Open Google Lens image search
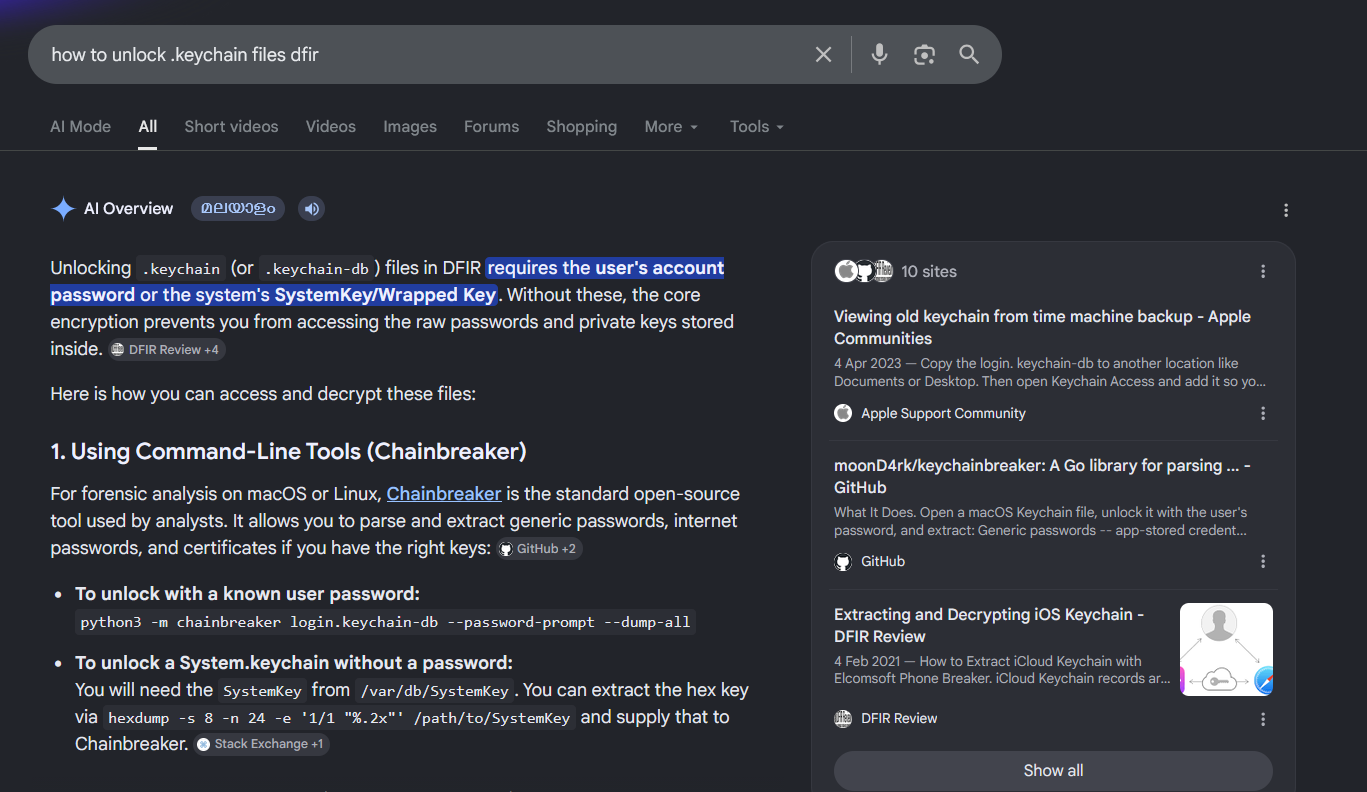Viewport: 1367px width, 792px height. click(924, 54)
